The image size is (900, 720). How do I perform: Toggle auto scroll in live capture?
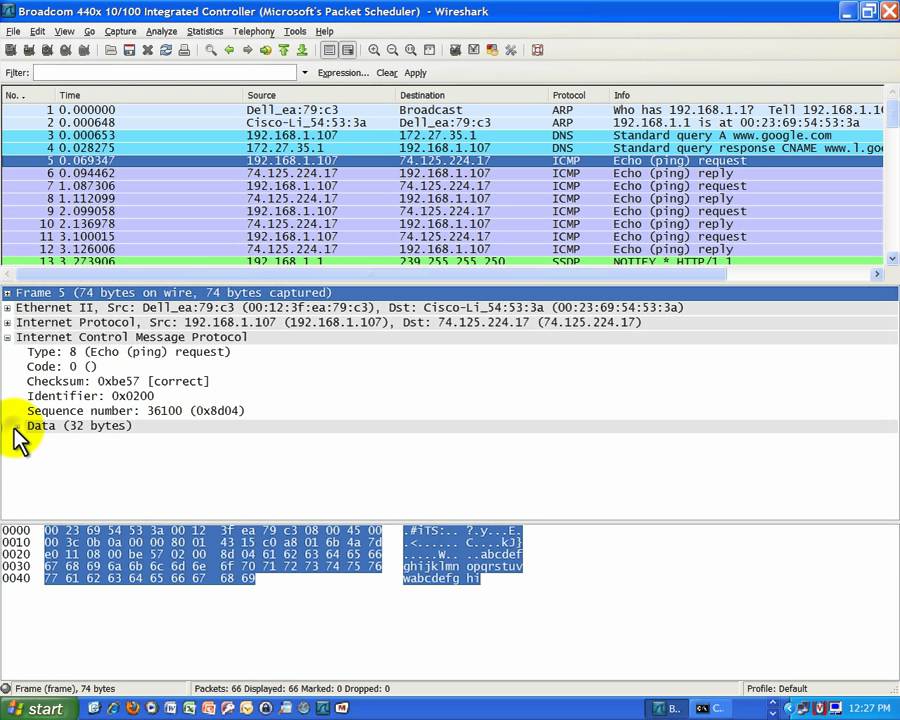click(348, 51)
